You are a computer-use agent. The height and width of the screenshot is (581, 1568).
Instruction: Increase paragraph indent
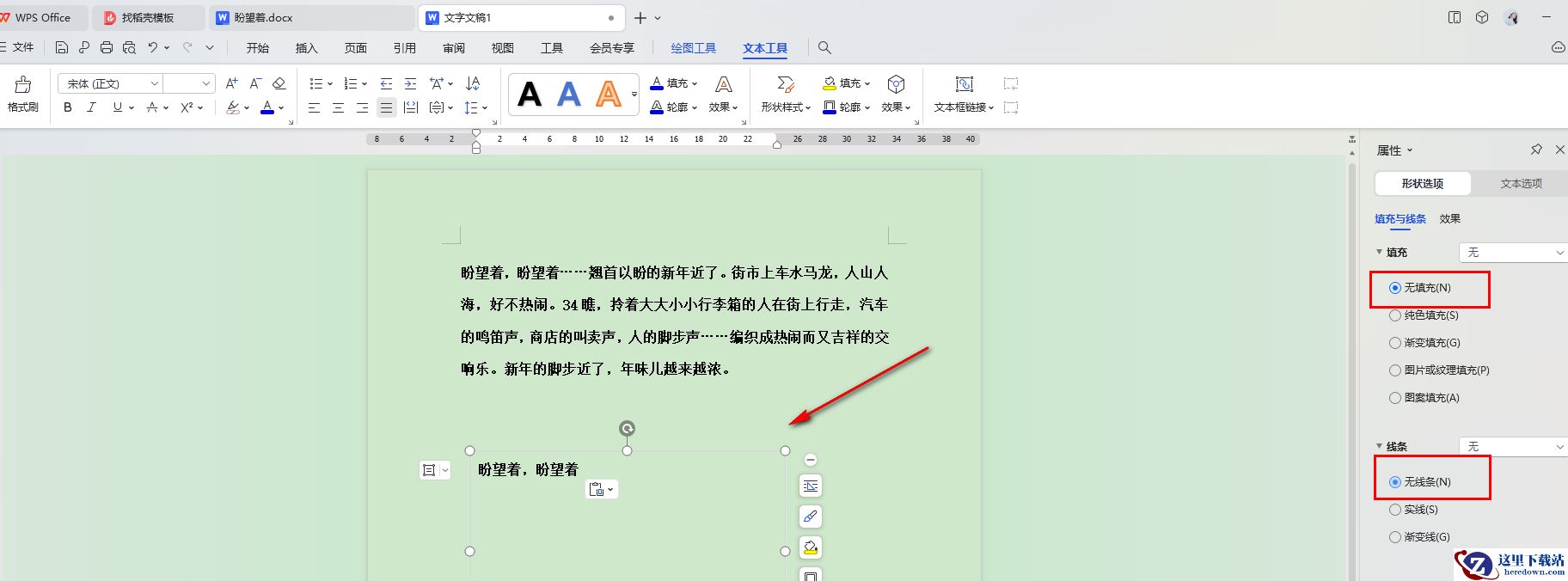click(410, 83)
